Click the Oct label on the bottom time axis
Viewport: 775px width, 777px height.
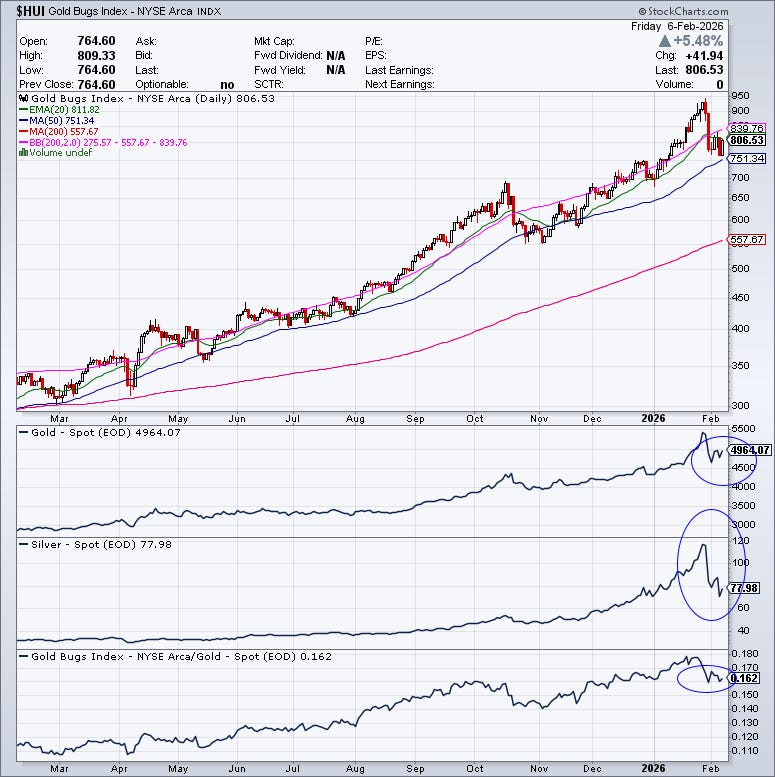click(x=475, y=769)
